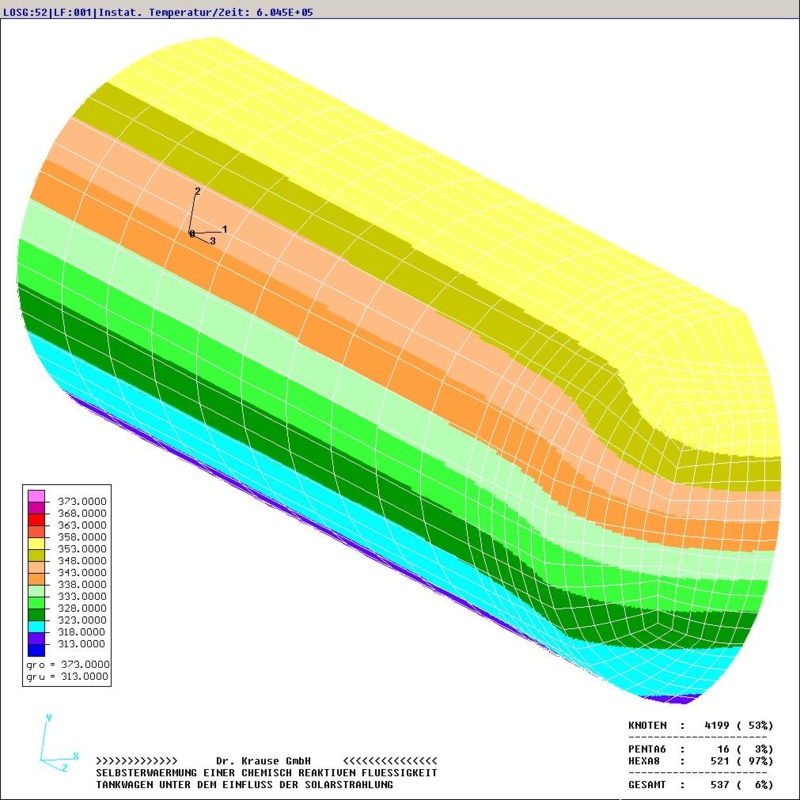Click the 'PENTA6 : 16 ( 3%)' statistic
The image size is (800, 800).
(701, 749)
